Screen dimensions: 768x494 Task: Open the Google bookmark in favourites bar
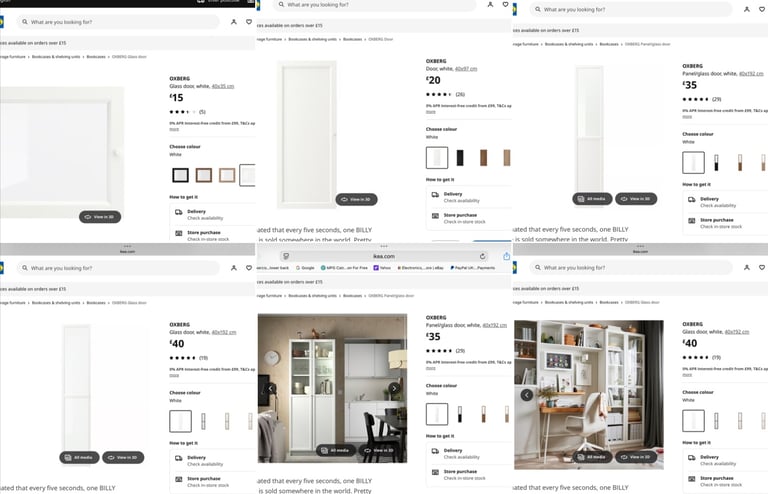tap(305, 268)
